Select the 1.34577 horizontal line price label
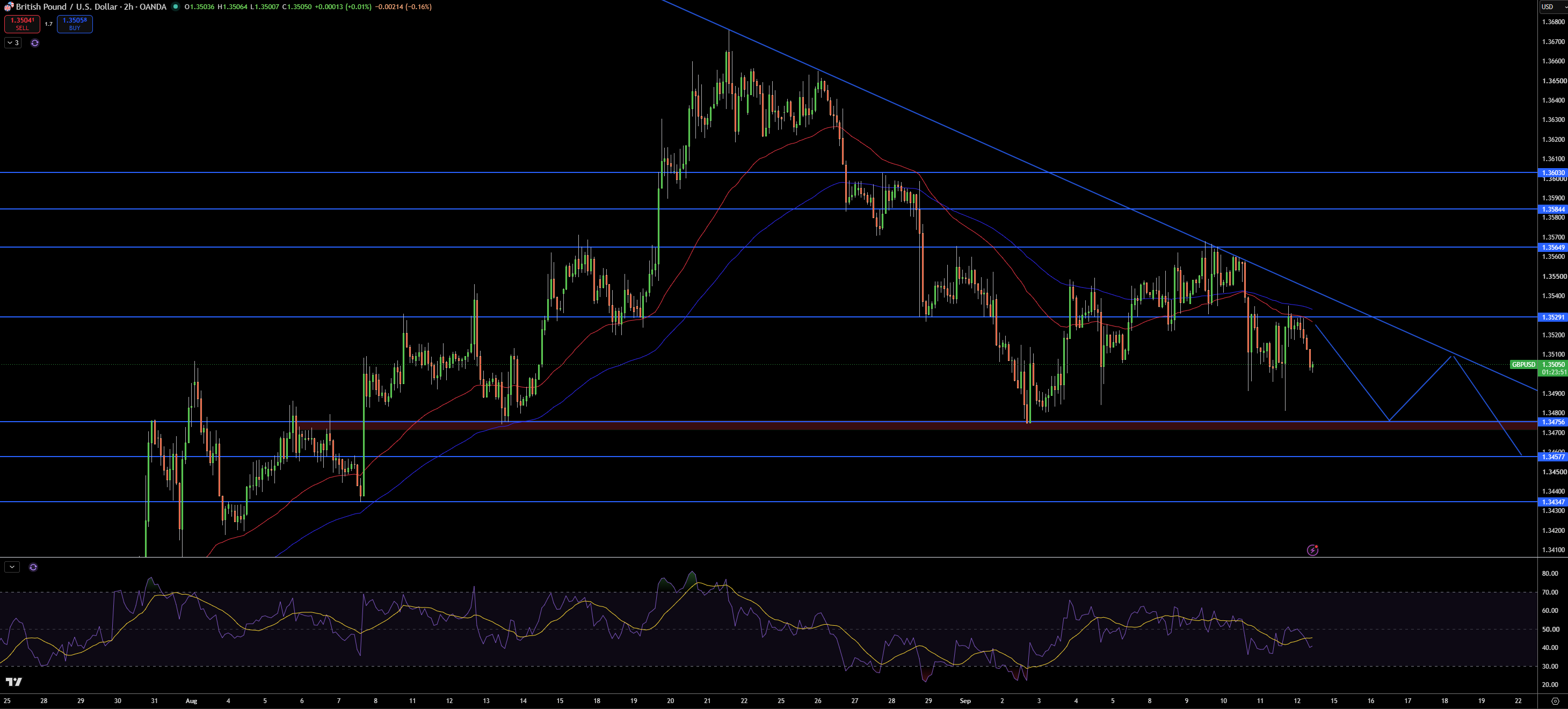The image size is (1568, 709). coord(1552,457)
